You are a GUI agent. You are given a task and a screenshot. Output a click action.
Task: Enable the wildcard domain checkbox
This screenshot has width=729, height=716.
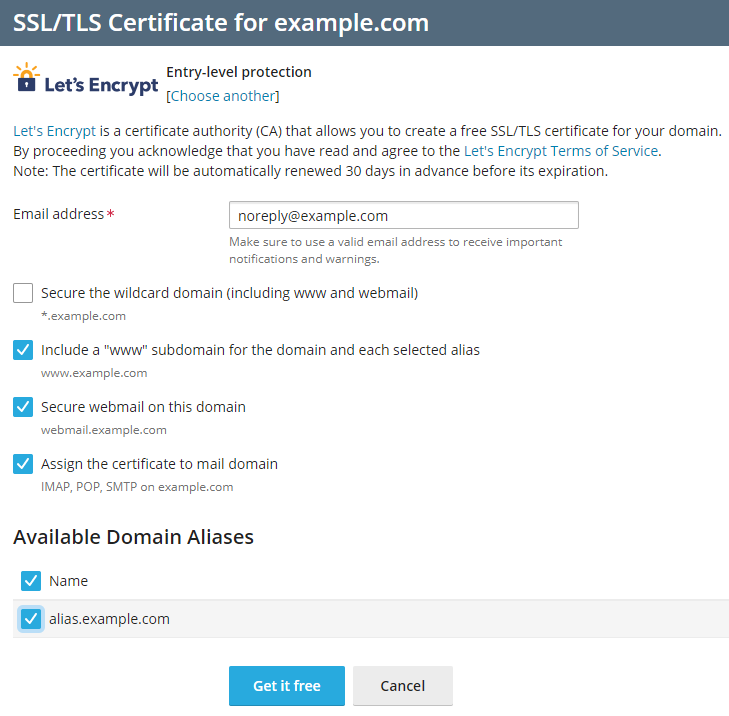click(x=23, y=293)
